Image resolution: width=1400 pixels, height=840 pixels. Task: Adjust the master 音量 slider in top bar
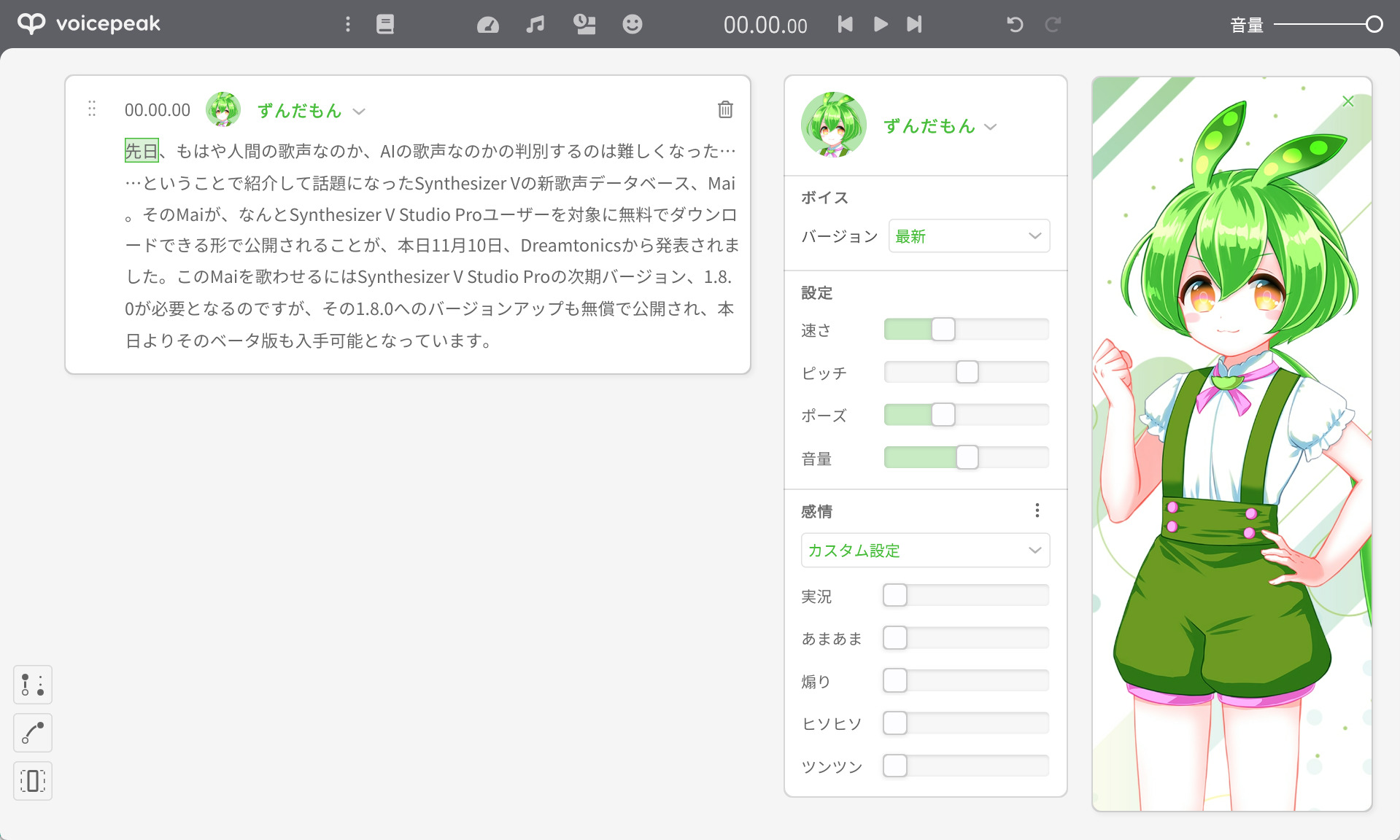(1328, 25)
